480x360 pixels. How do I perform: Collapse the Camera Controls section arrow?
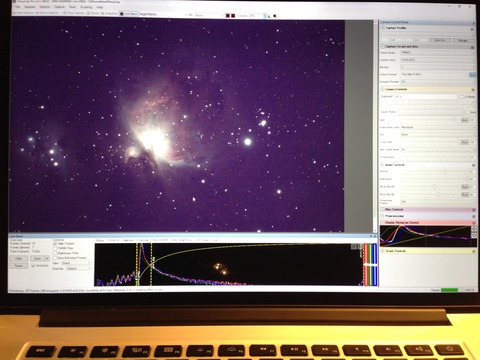tap(383, 89)
